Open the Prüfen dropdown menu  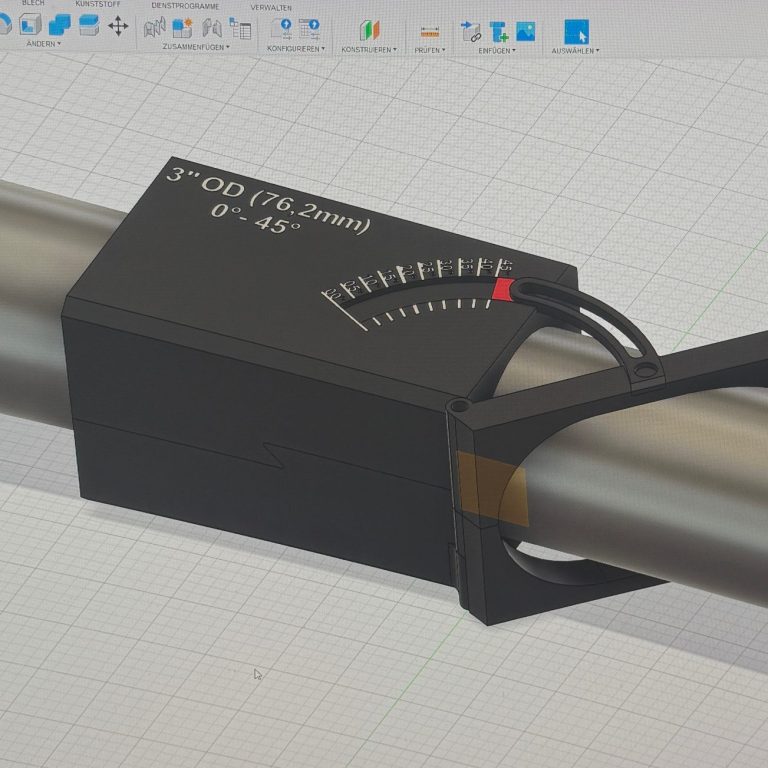point(430,49)
